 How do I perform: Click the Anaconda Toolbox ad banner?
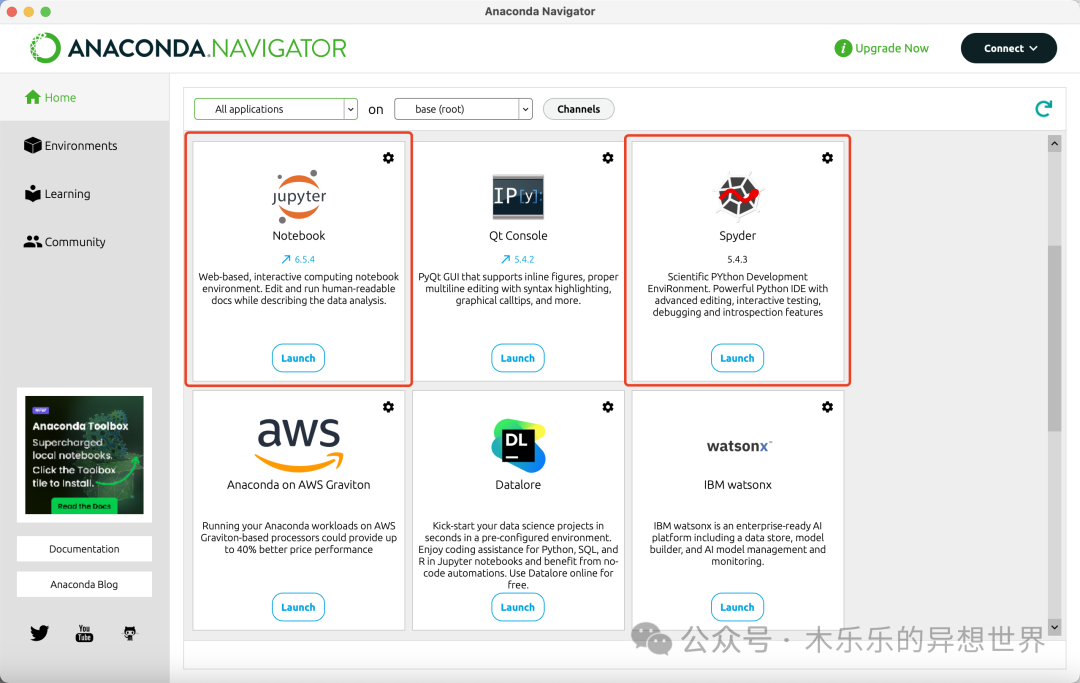click(x=84, y=454)
